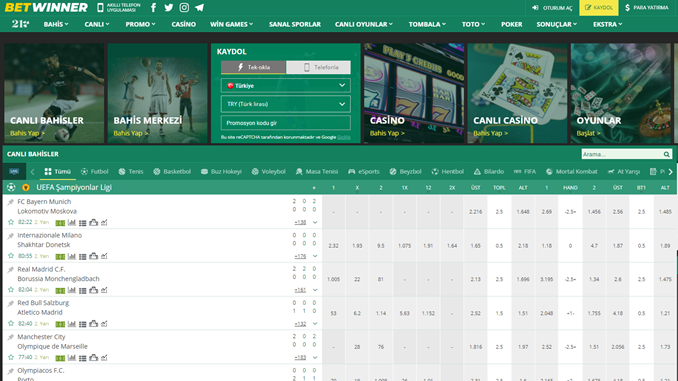This screenshot has width=678, height=381.
Task: Open the Telegram icon in header
Action: coord(199,7)
